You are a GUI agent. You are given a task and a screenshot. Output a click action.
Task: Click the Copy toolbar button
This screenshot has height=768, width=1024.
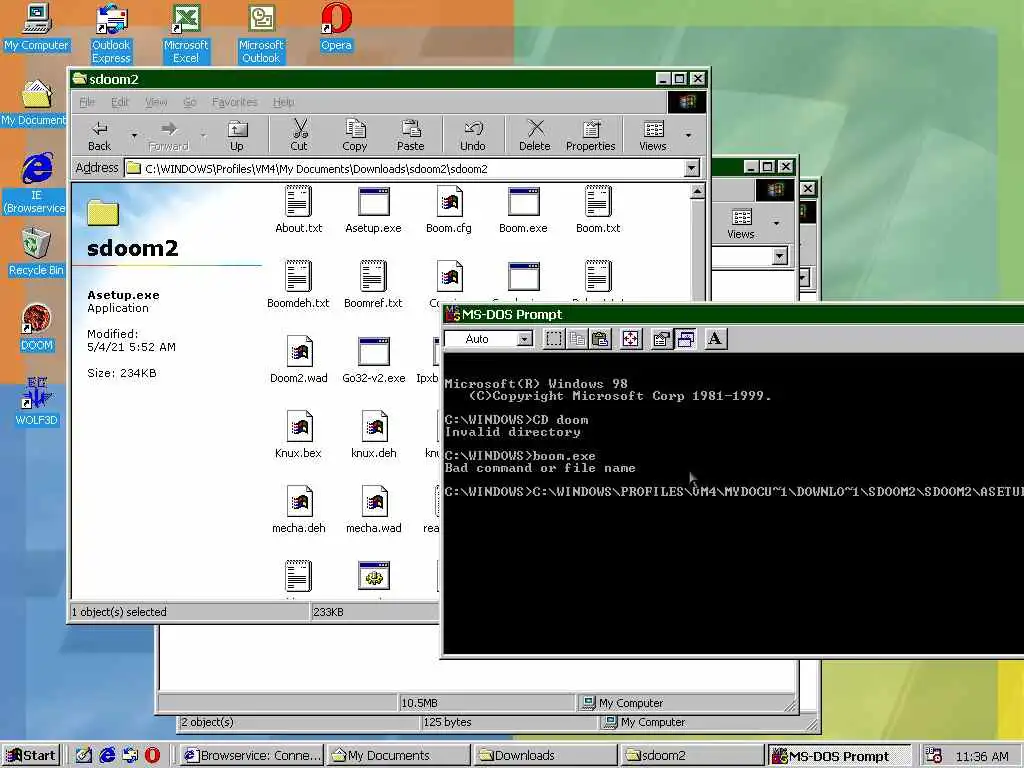(355, 136)
